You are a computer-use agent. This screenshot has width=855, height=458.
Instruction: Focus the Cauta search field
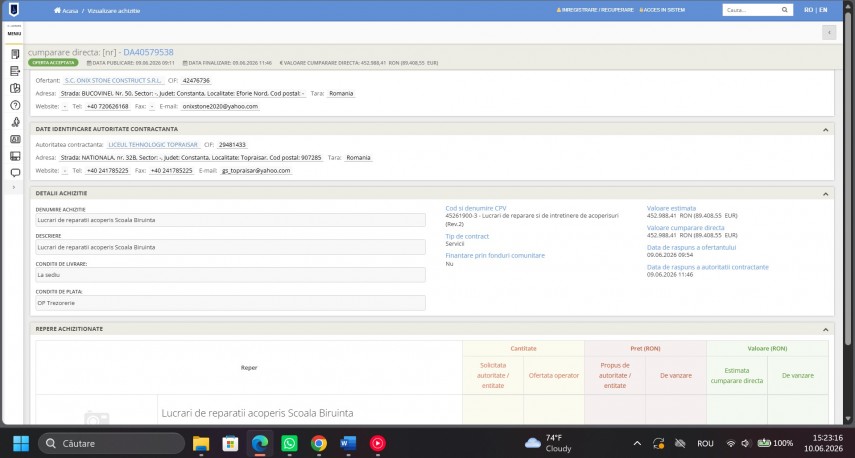[x=751, y=10]
